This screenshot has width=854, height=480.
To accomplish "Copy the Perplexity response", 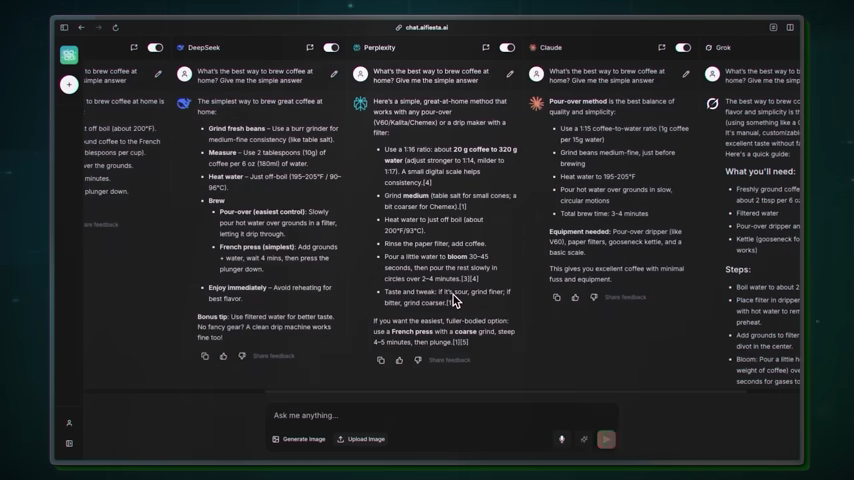I will [x=381, y=360].
